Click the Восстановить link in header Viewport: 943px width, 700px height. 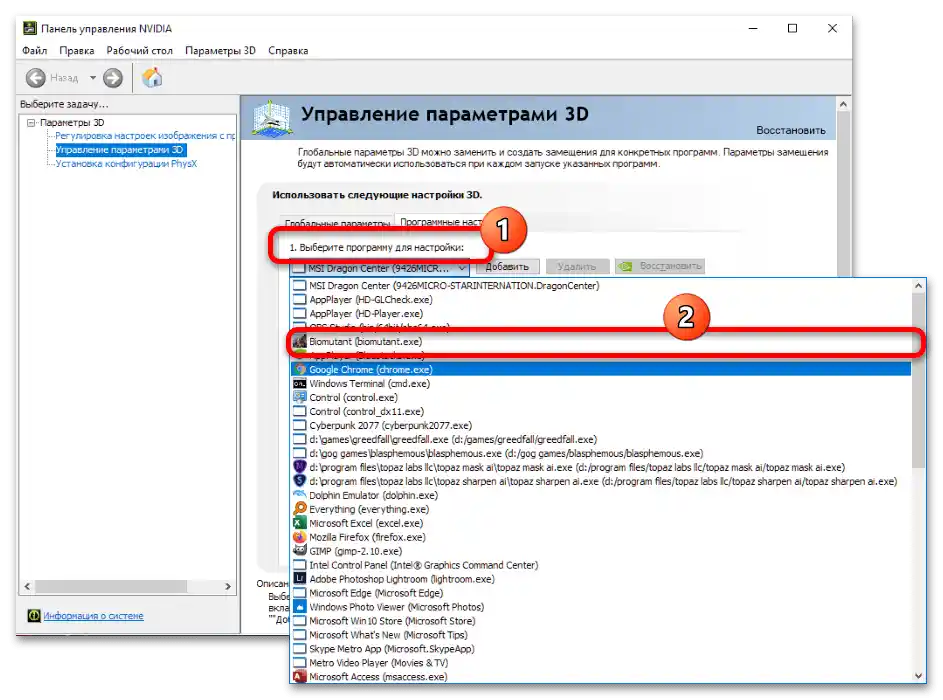click(x=790, y=130)
